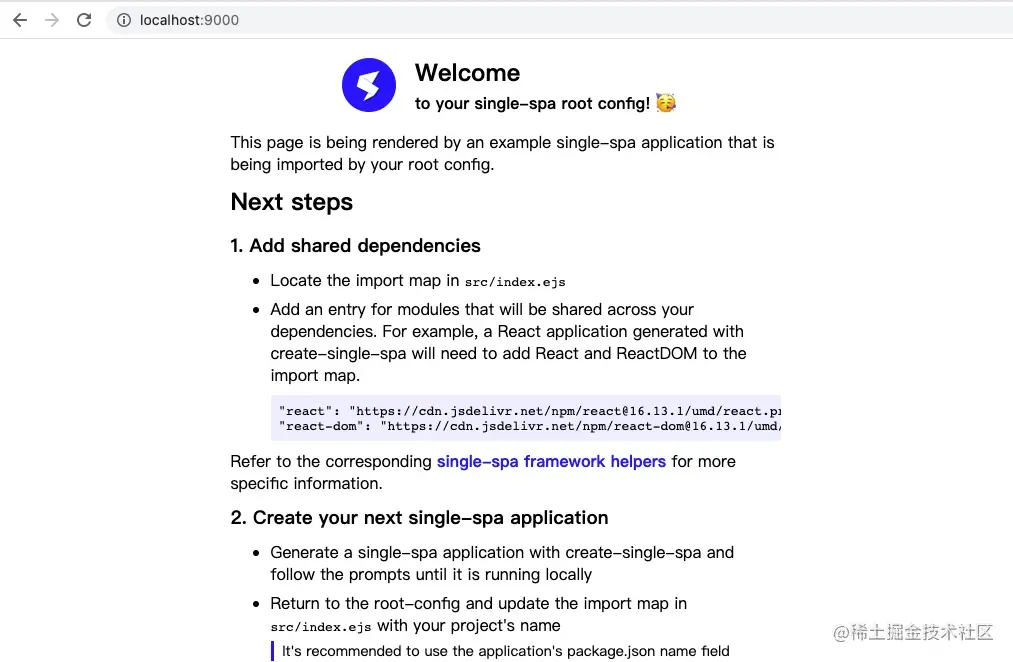Select heading 2. Create your next single-spa application

(419, 517)
